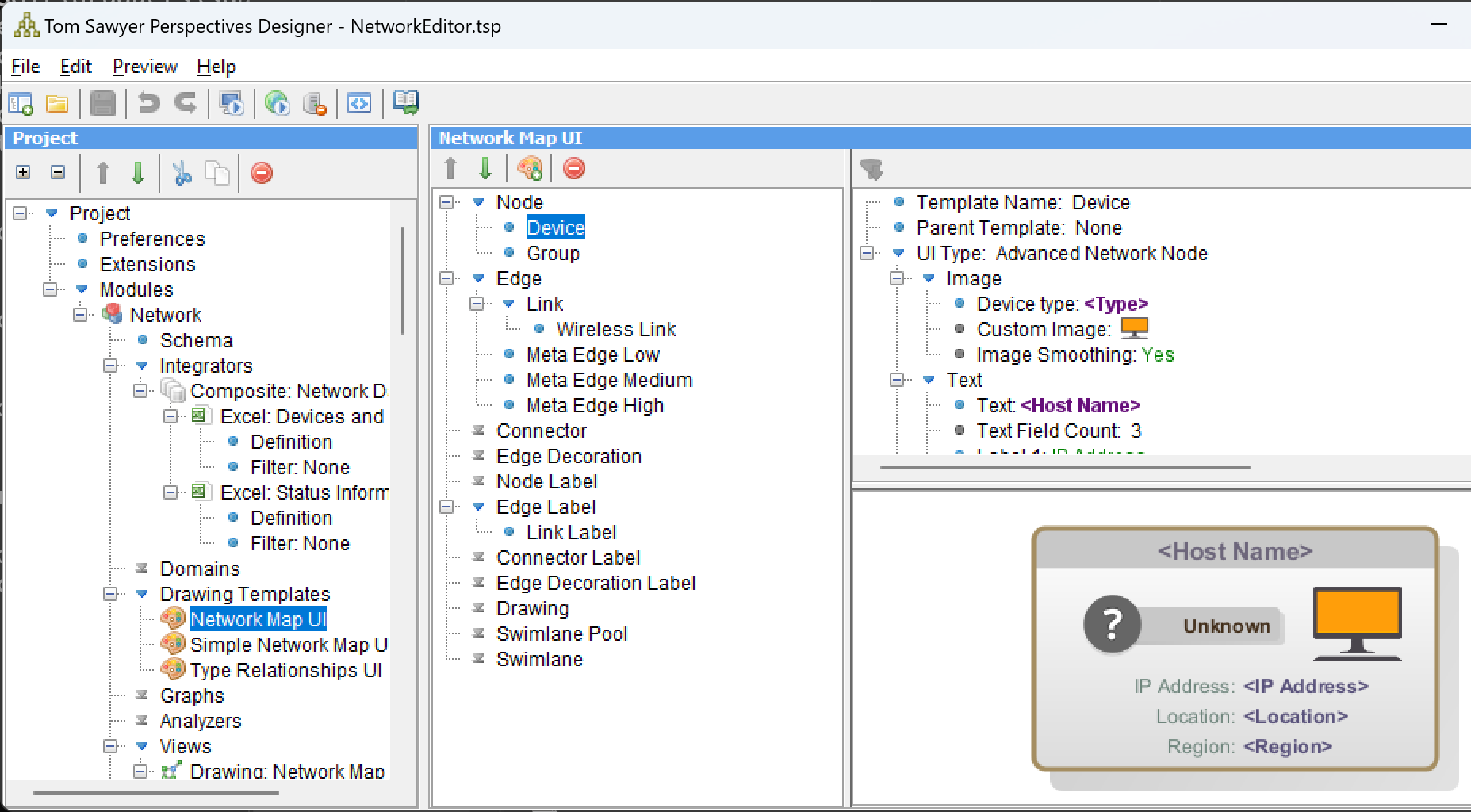Viewport: 1471px width, 812px height.
Task: Click the blue code brackets window icon
Action: coord(359,103)
